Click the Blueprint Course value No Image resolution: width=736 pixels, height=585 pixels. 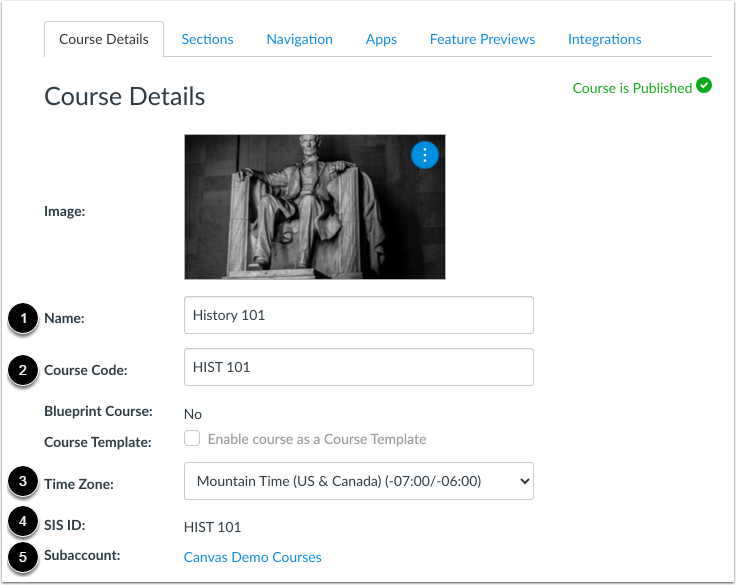(192, 414)
